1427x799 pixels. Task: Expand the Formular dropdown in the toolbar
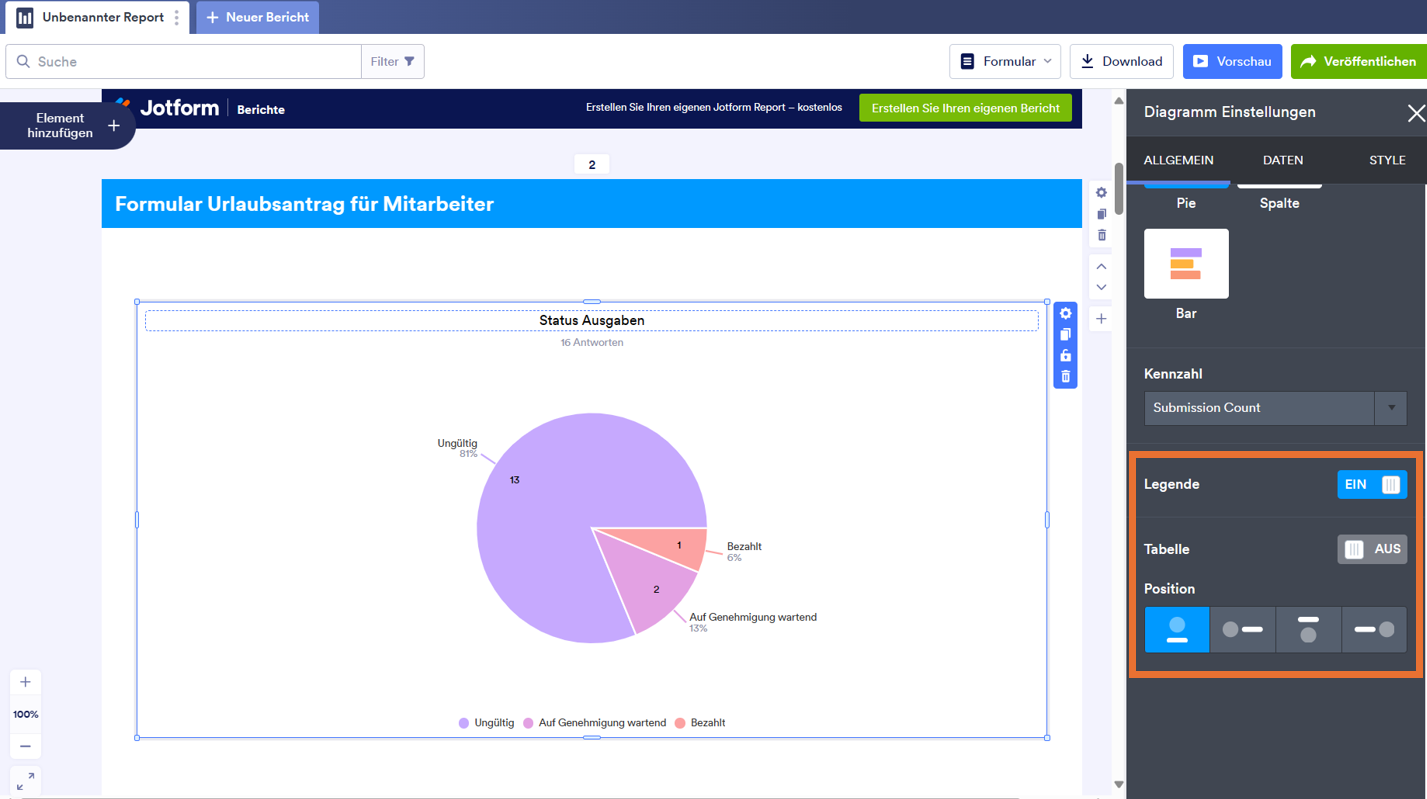[x=1005, y=62]
